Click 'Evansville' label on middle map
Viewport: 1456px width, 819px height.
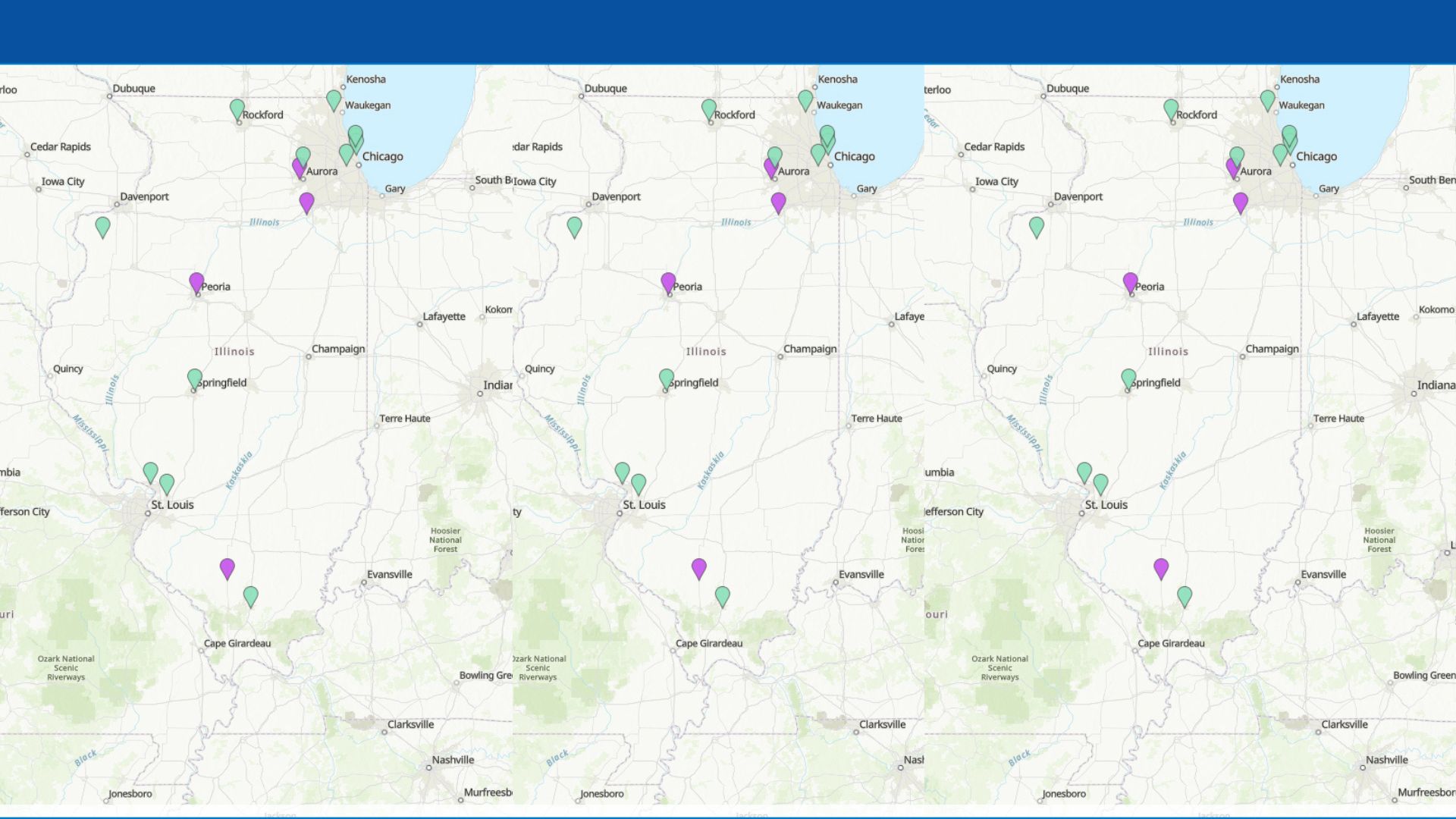pyautogui.click(x=861, y=575)
